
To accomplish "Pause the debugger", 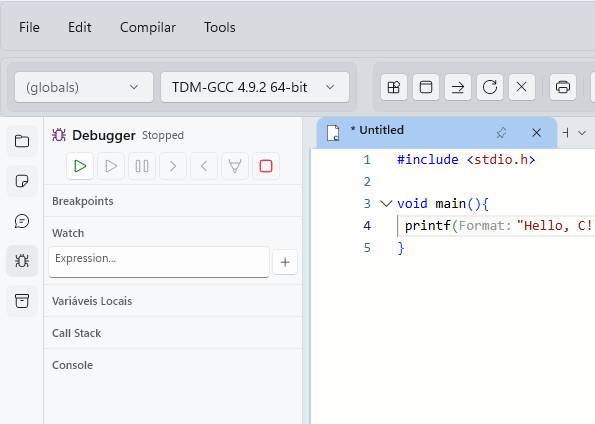I will click(x=142, y=166).
